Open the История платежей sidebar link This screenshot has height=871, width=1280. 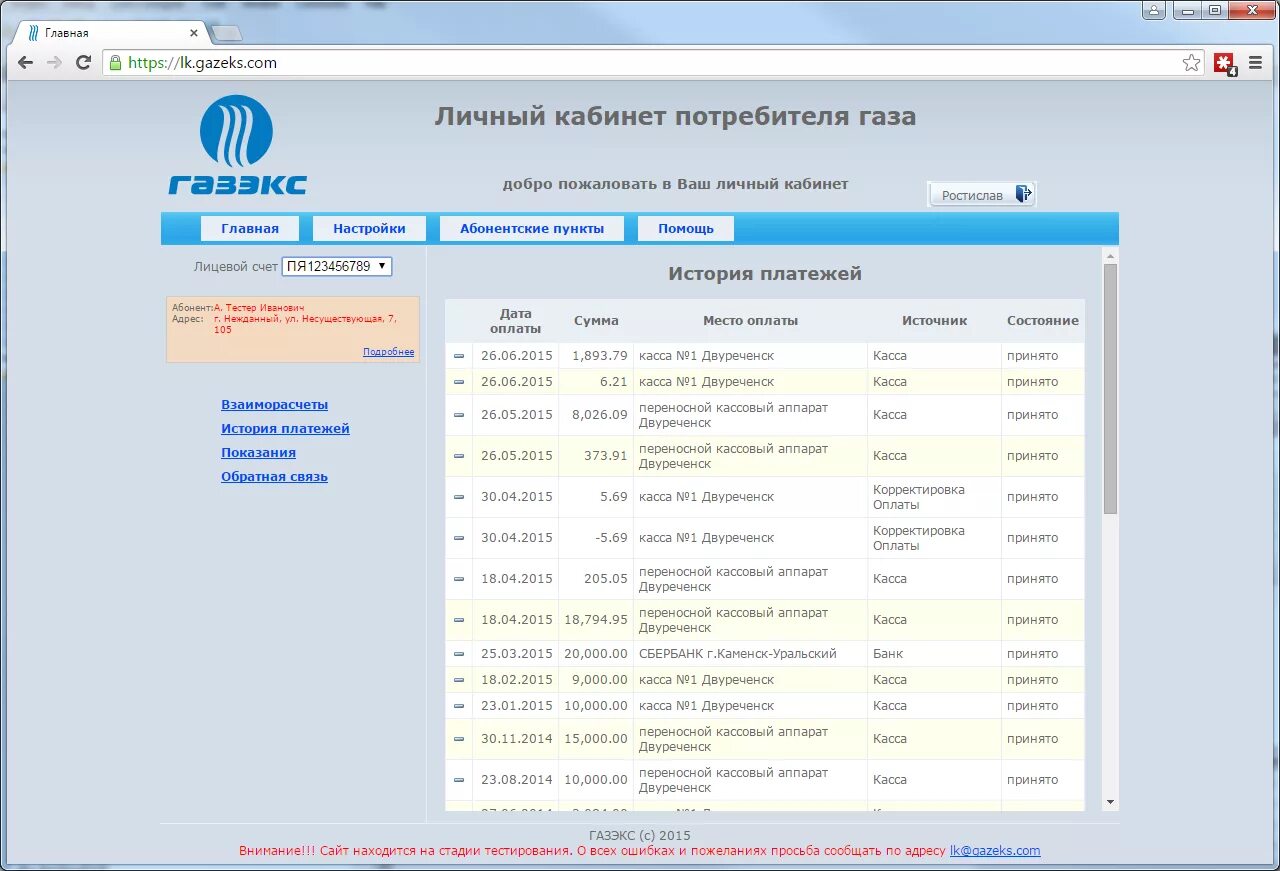(x=285, y=429)
